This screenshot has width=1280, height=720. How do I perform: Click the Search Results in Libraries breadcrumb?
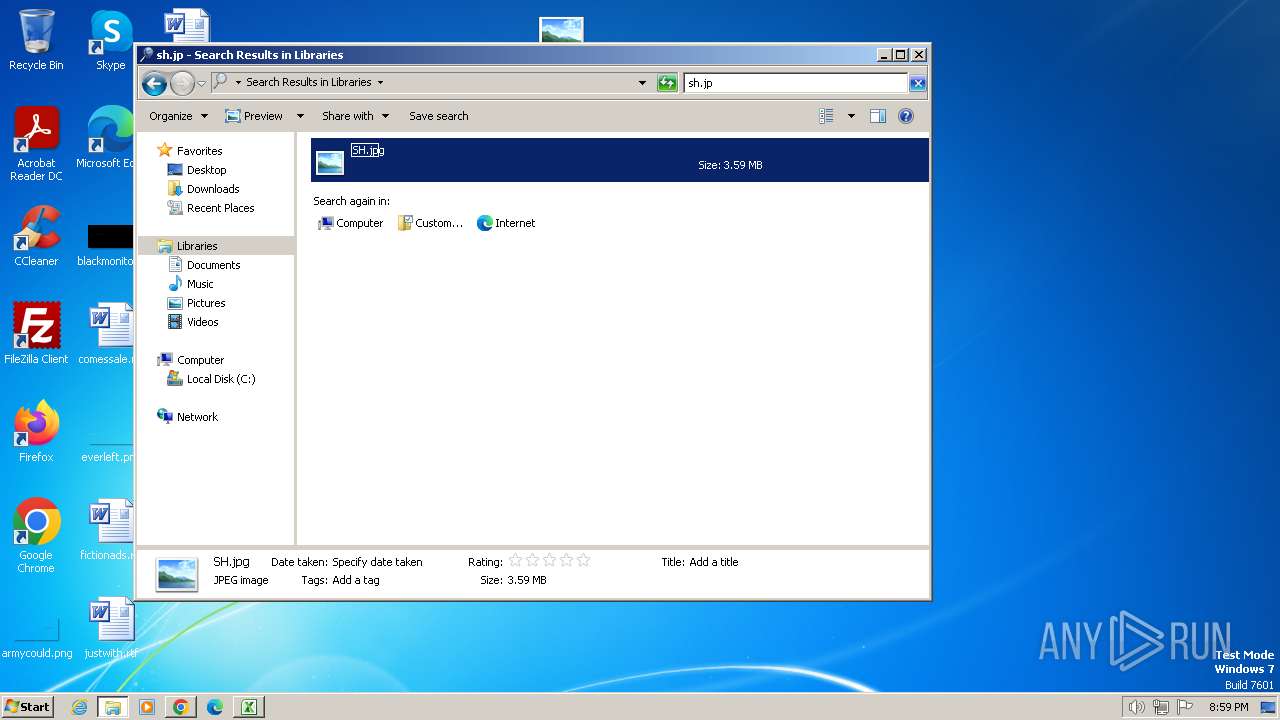[309, 83]
